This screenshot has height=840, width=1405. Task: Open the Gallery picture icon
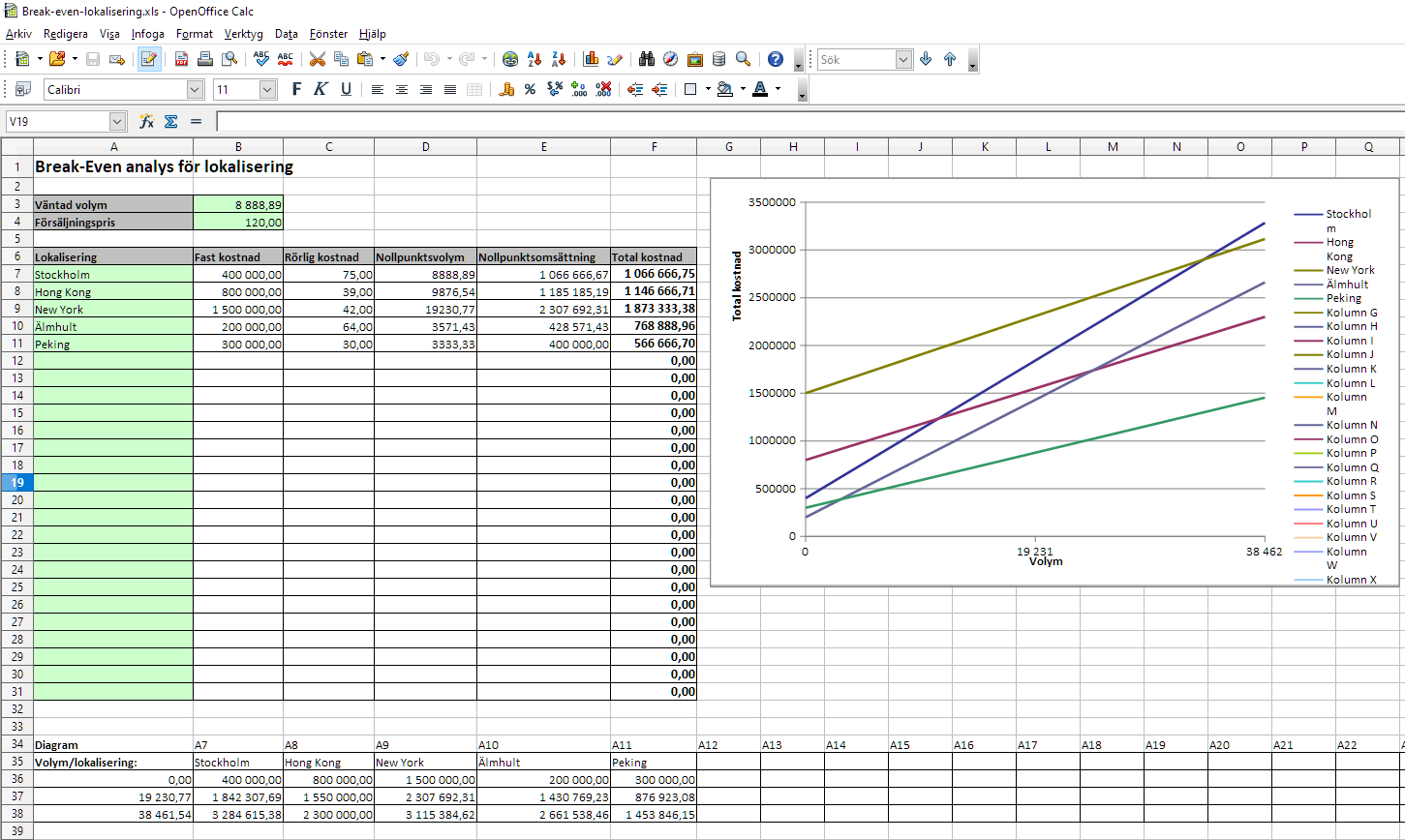click(x=695, y=59)
